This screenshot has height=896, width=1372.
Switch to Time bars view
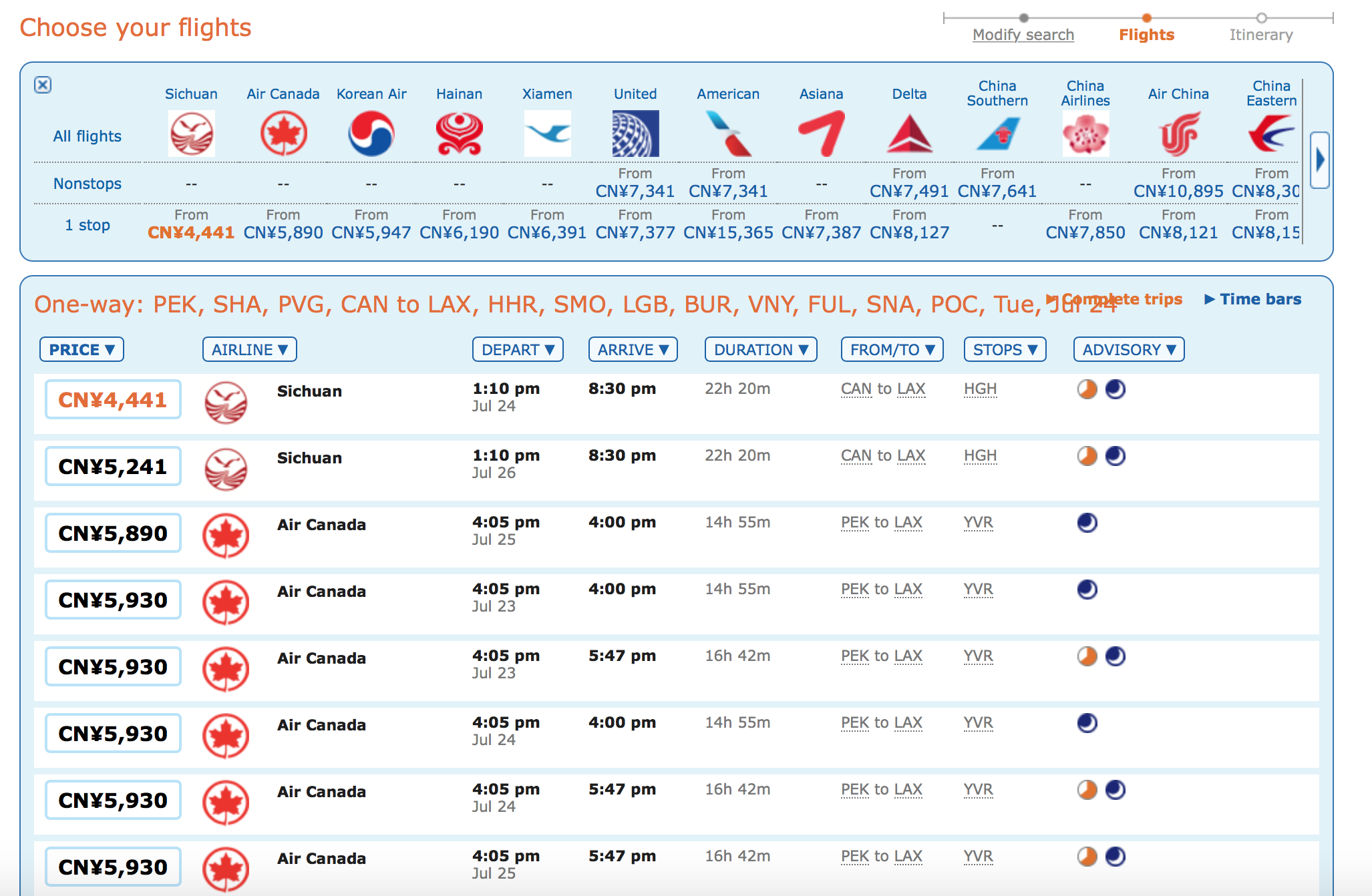pyautogui.click(x=1253, y=299)
